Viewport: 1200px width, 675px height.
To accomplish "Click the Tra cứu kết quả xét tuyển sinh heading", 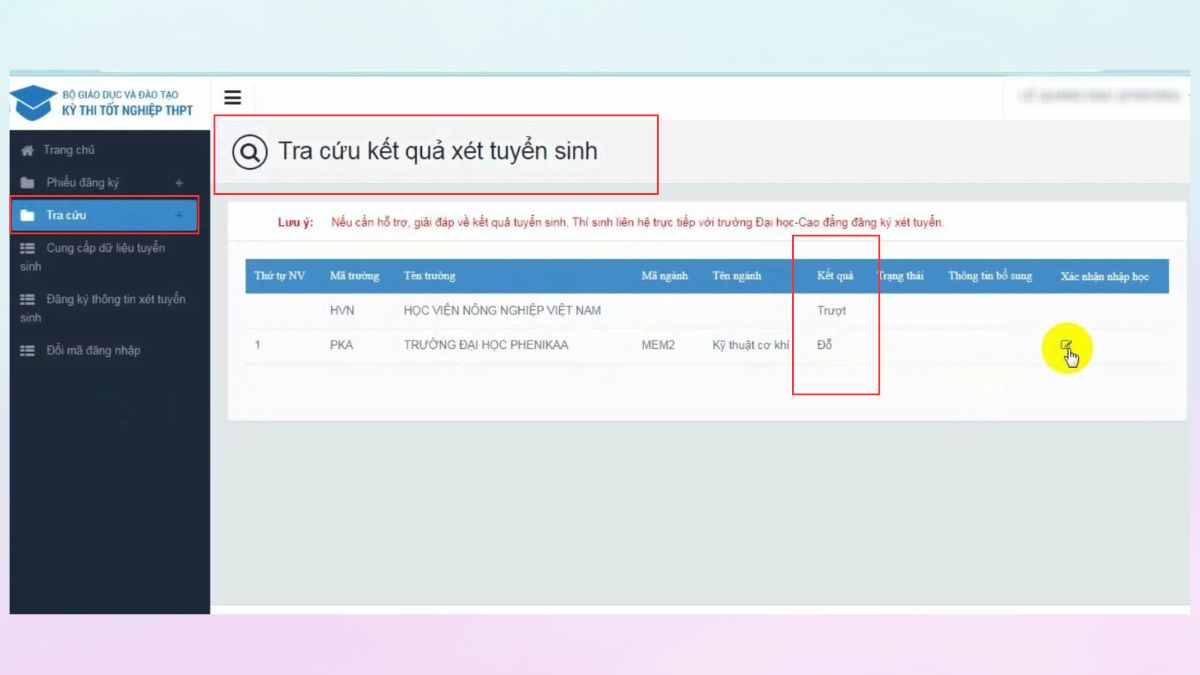I will pyautogui.click(x=437, y=151).
